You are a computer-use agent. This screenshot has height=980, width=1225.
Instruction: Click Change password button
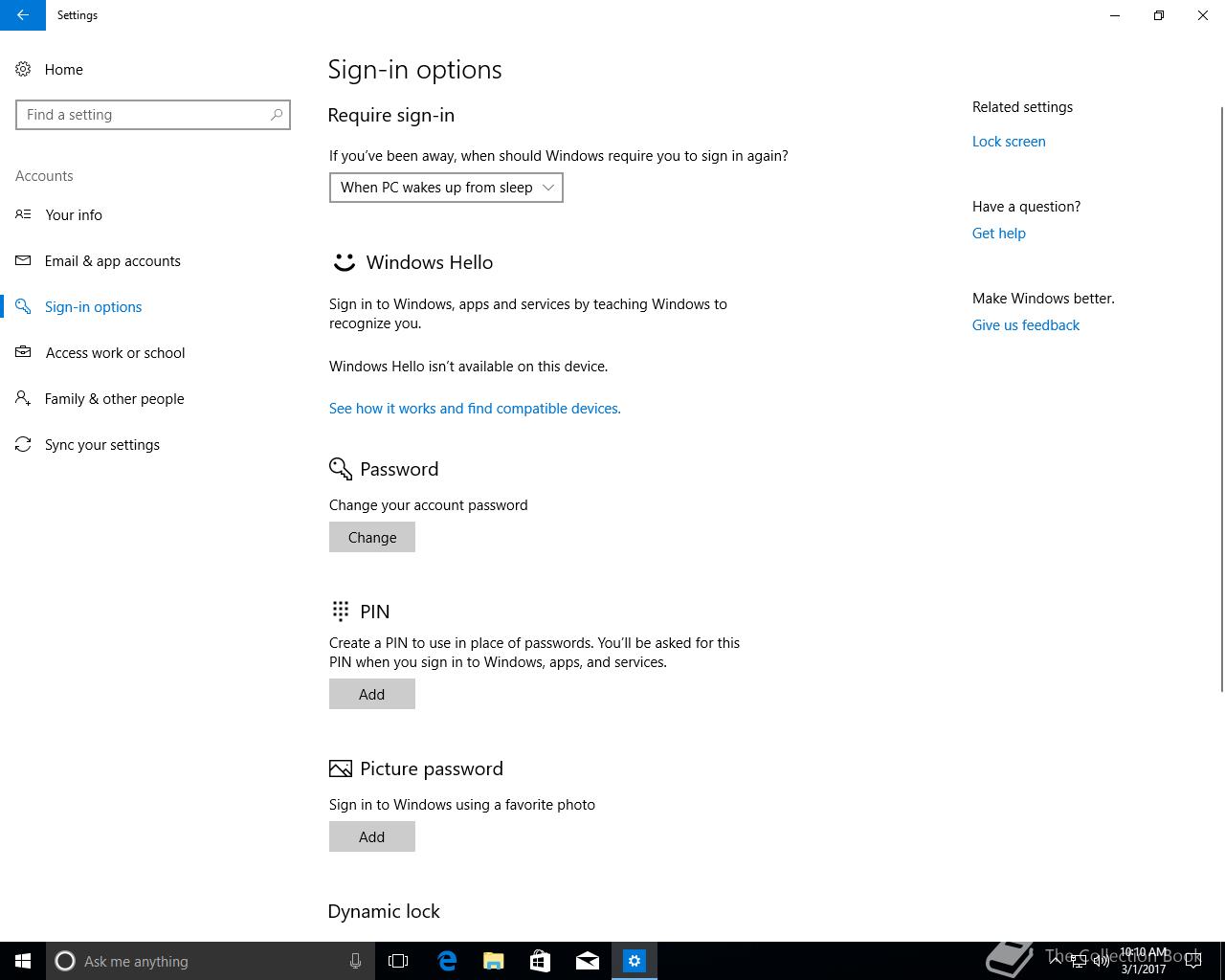[372, 537]
